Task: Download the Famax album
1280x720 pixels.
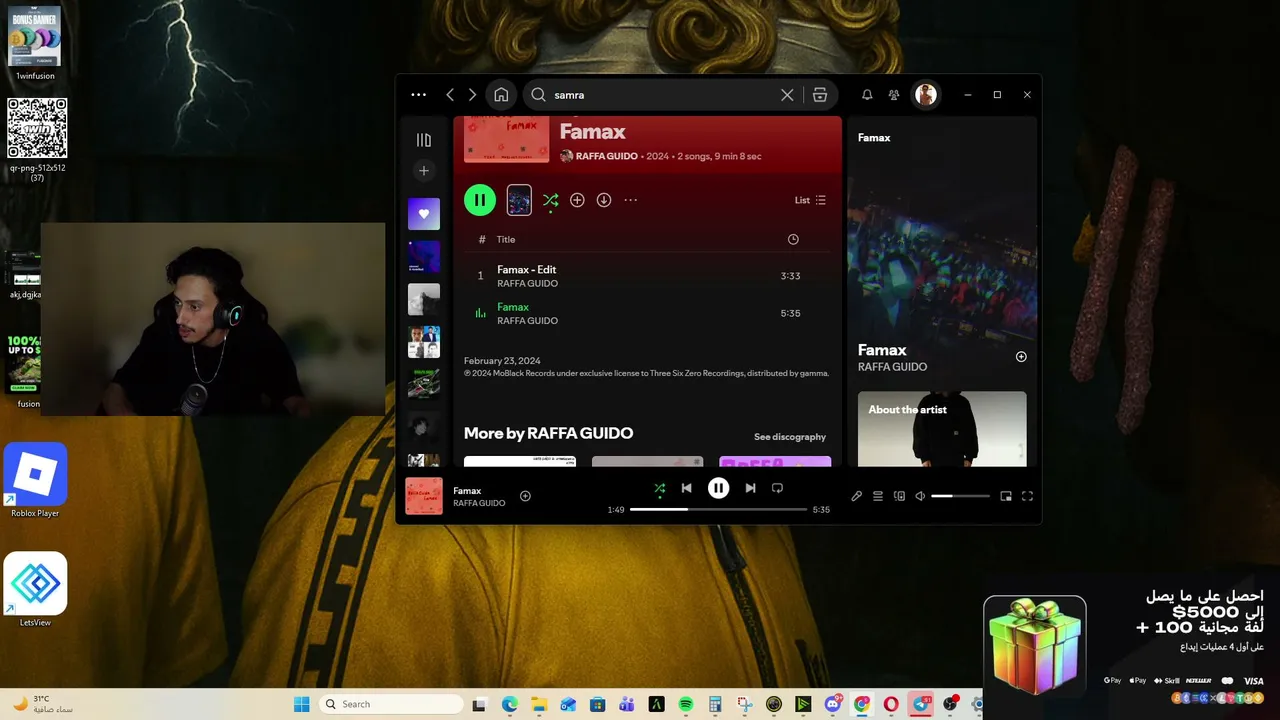Action: click(604, 200)
